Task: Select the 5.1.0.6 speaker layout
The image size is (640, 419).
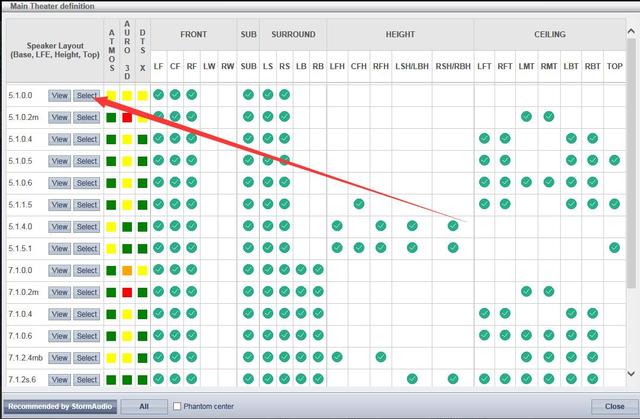Action: click(87, 183)
